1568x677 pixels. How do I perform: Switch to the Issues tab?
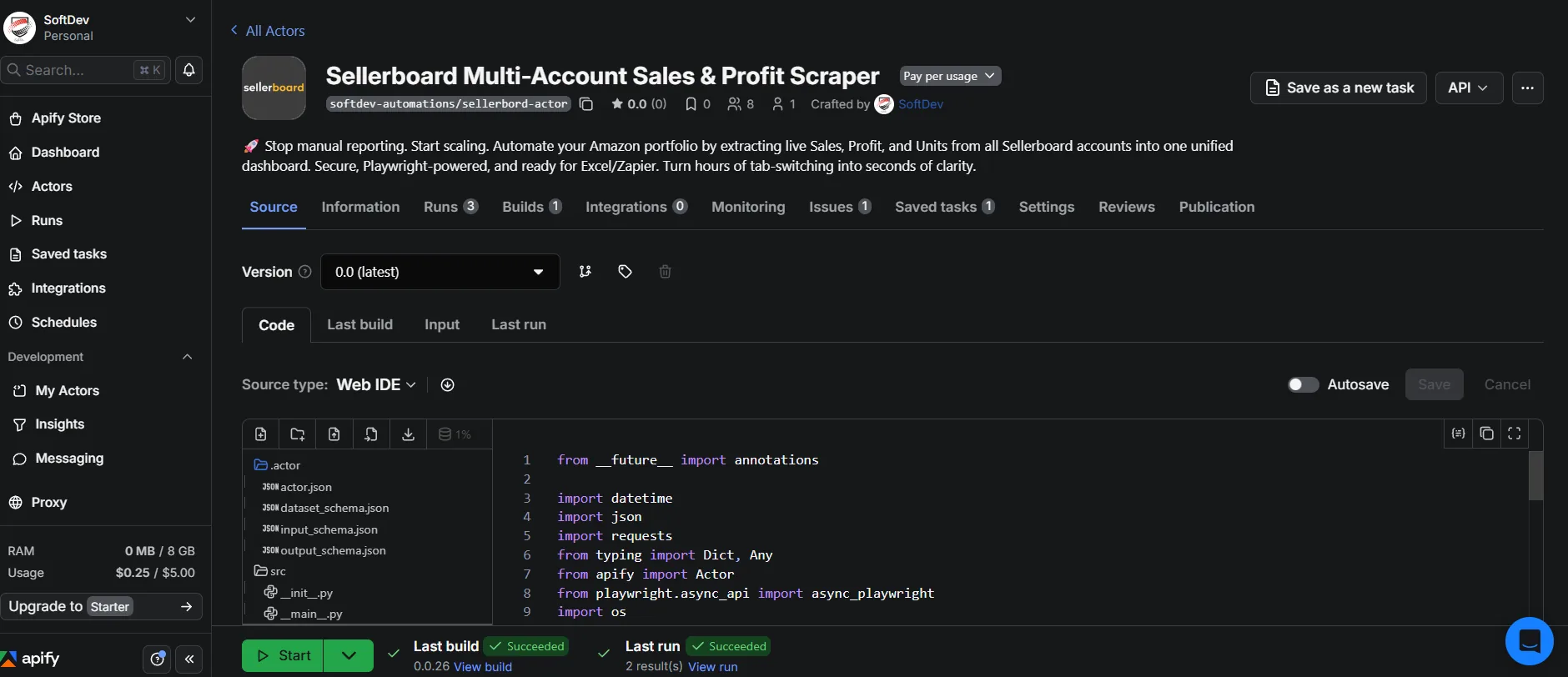click(x=840, y=207)
